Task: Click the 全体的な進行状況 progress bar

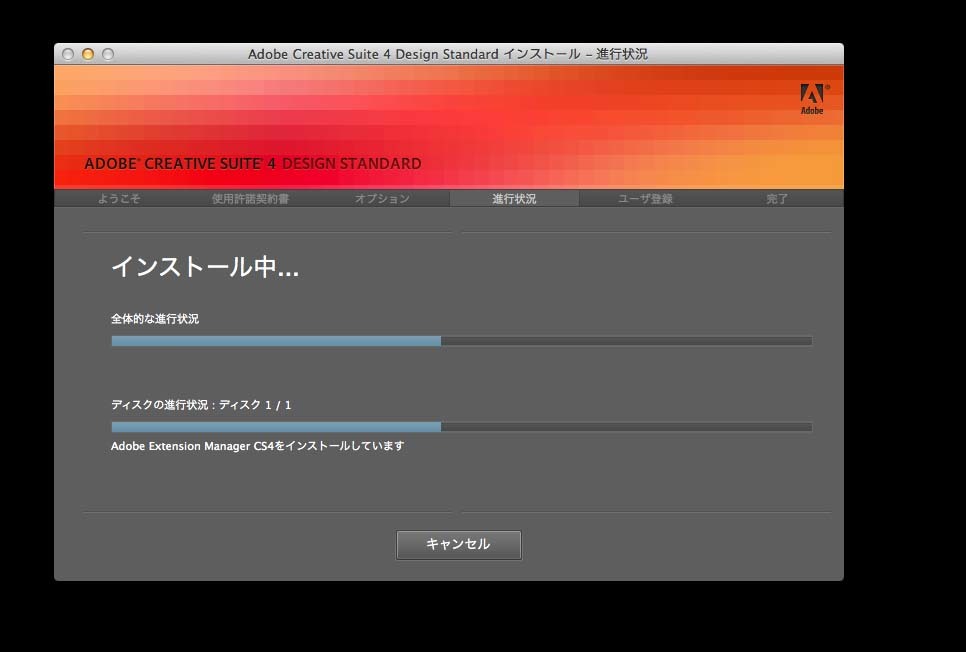Action: click(461, 341)
